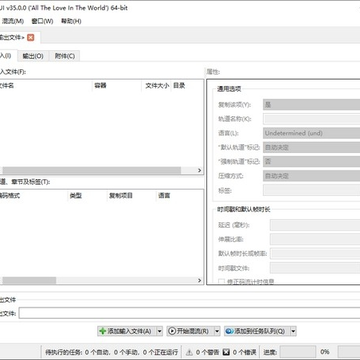Click the tracks list horizontal scrollbar thumb
Screen dimensions: 360x360
tap(29, 280)
